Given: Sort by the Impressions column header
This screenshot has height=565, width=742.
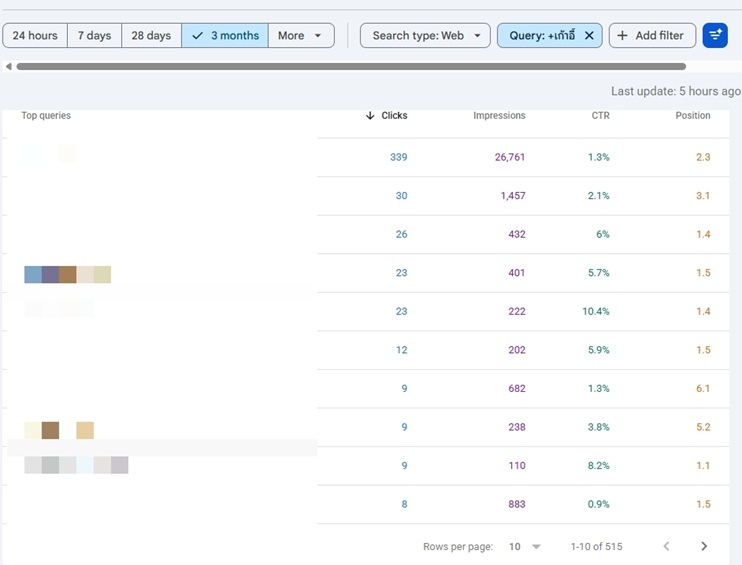Looking at the screenshot, I should click(x=499, y=115).
